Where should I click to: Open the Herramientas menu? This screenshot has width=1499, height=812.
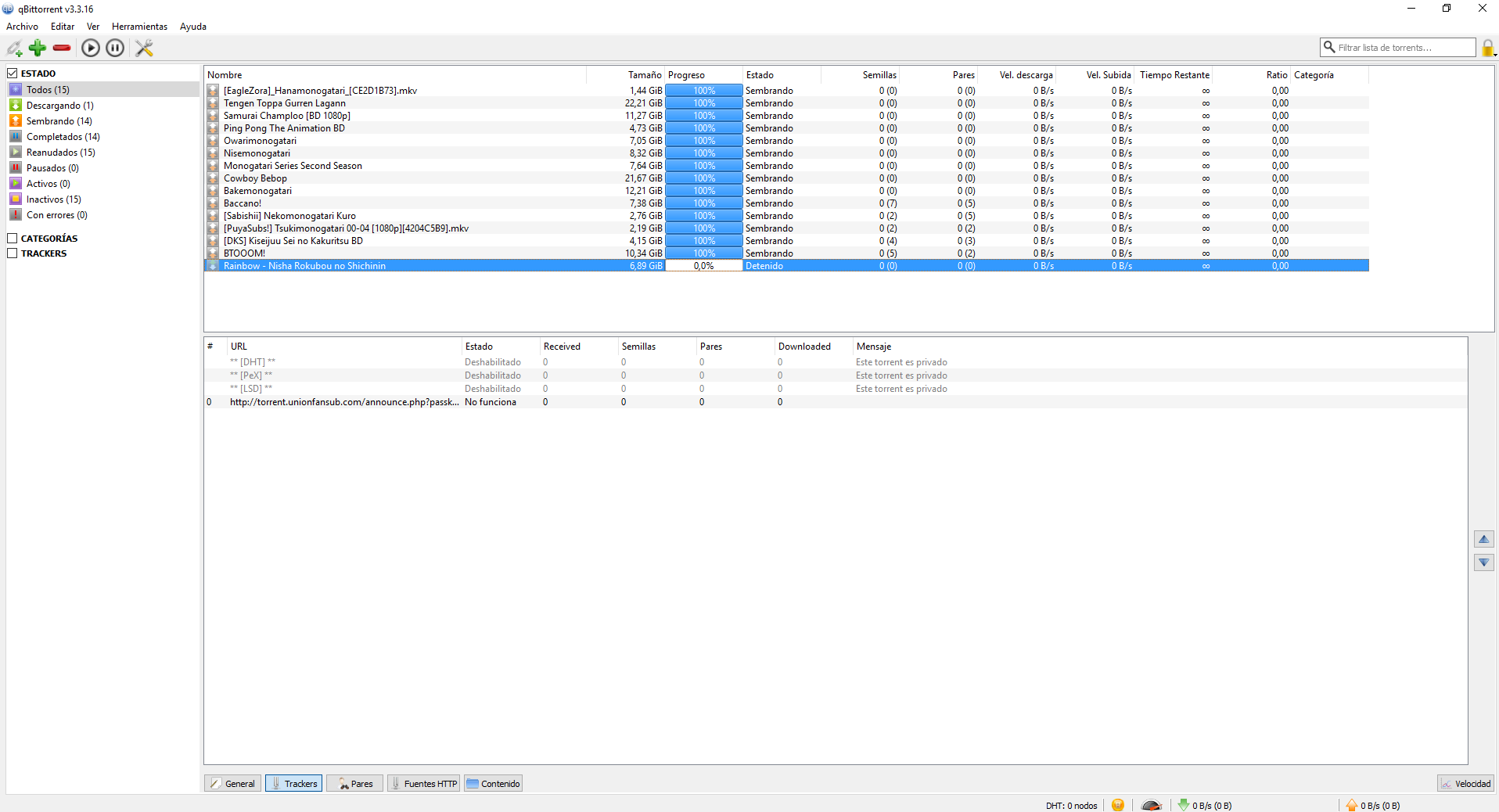pos(139,27)
